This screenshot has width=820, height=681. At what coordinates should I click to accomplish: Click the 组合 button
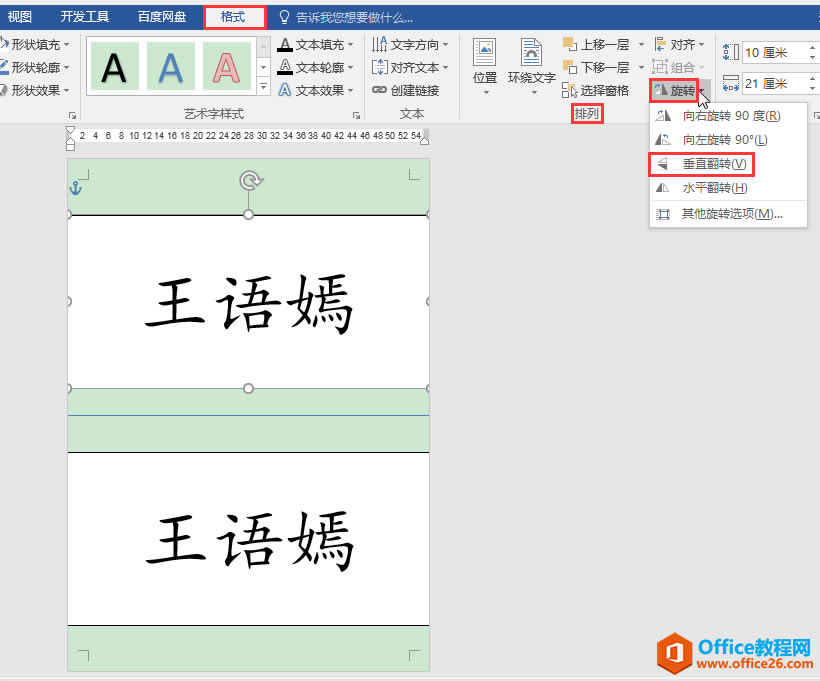678,67
